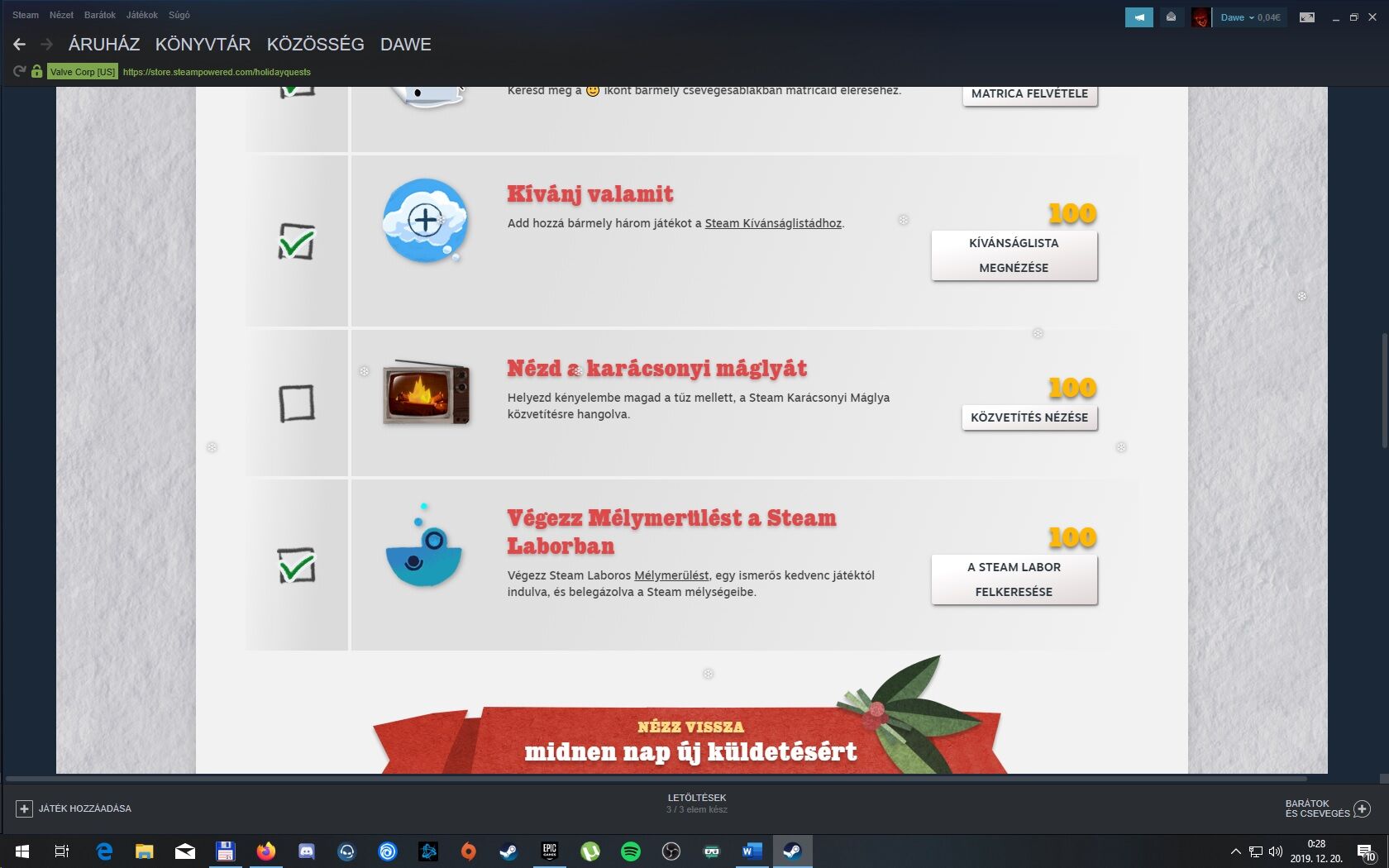The height and width of the screenshot is (868, 1389).
Task: Open Uplay from the taskbar
Action: 388,851
